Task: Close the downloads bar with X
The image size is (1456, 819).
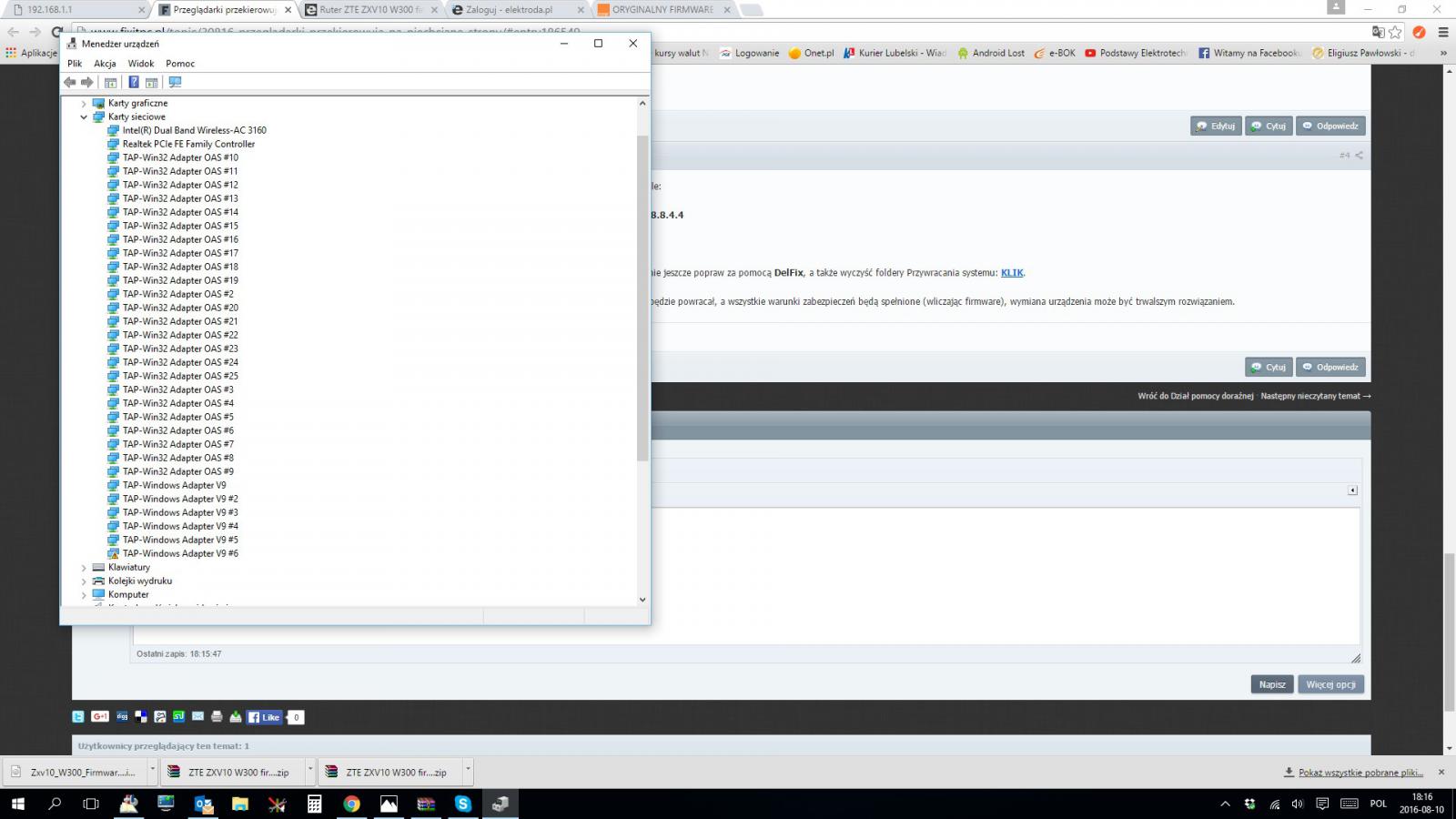Action: 1441,772
